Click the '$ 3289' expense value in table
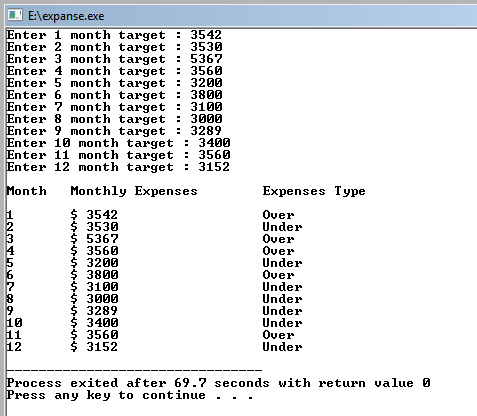 pos(94,311)
